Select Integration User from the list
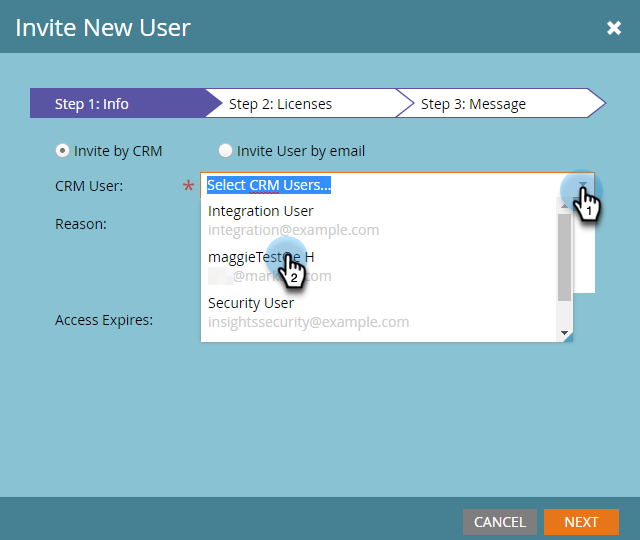Screen dimensions: 640x540 (x=260, y=211)
